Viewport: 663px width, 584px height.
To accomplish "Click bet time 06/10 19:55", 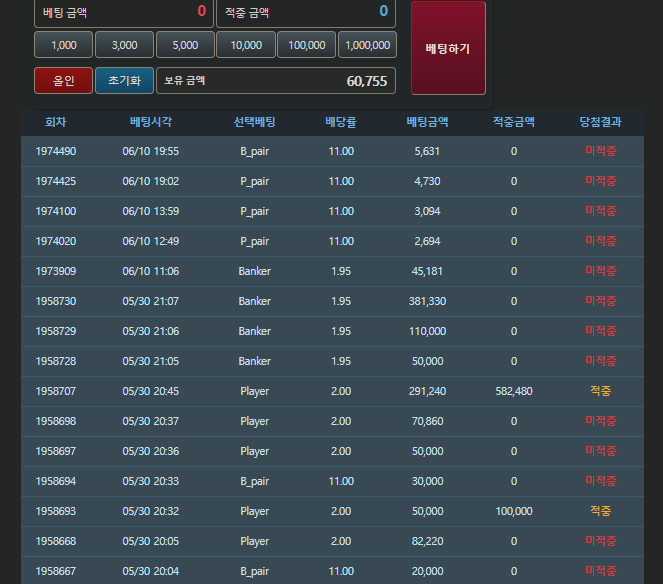I will 151,151.
